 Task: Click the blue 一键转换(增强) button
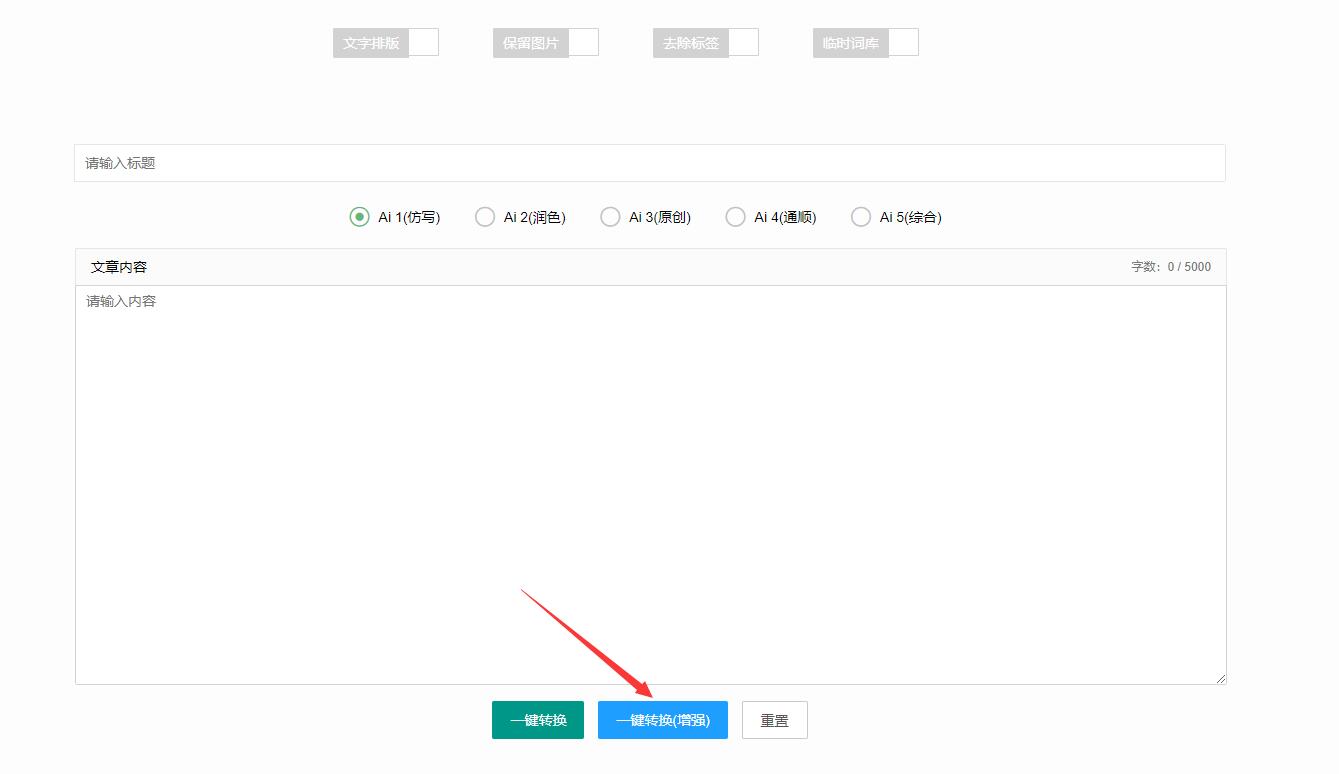coord(663,720)
